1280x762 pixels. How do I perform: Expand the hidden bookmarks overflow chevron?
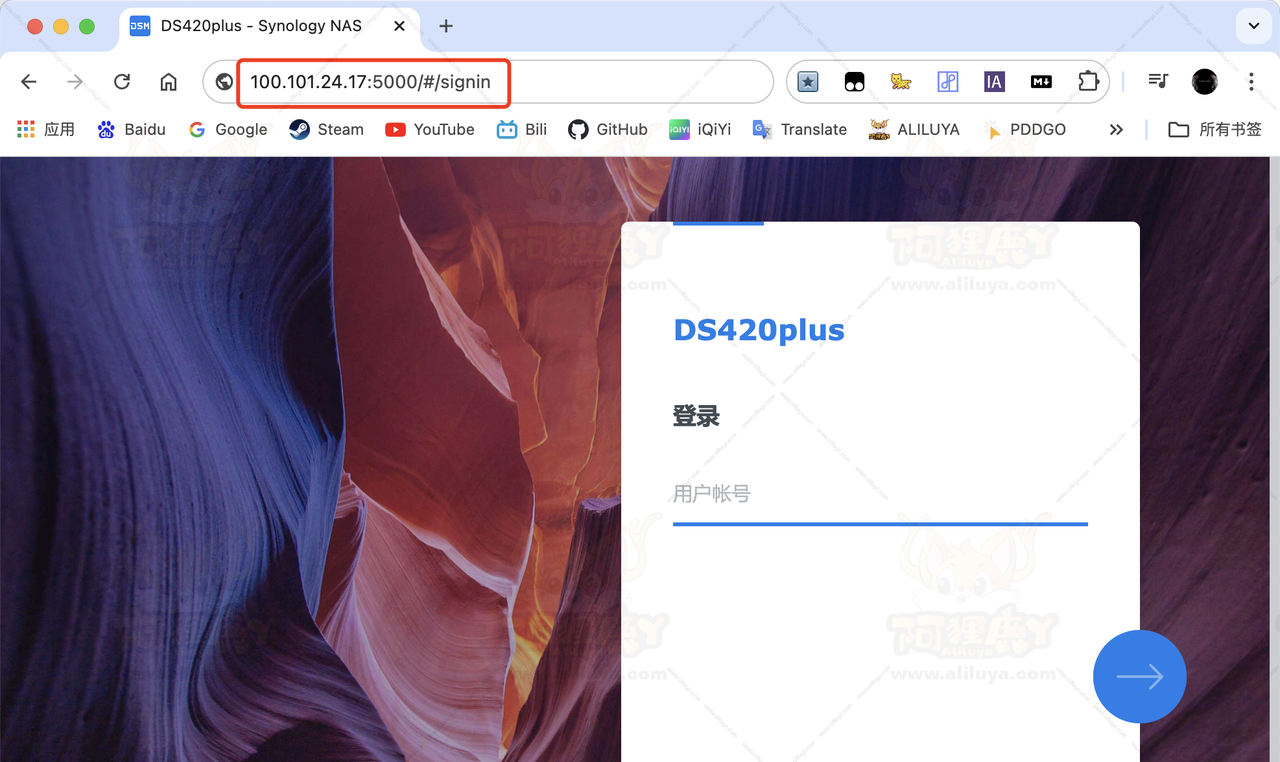1116,129
